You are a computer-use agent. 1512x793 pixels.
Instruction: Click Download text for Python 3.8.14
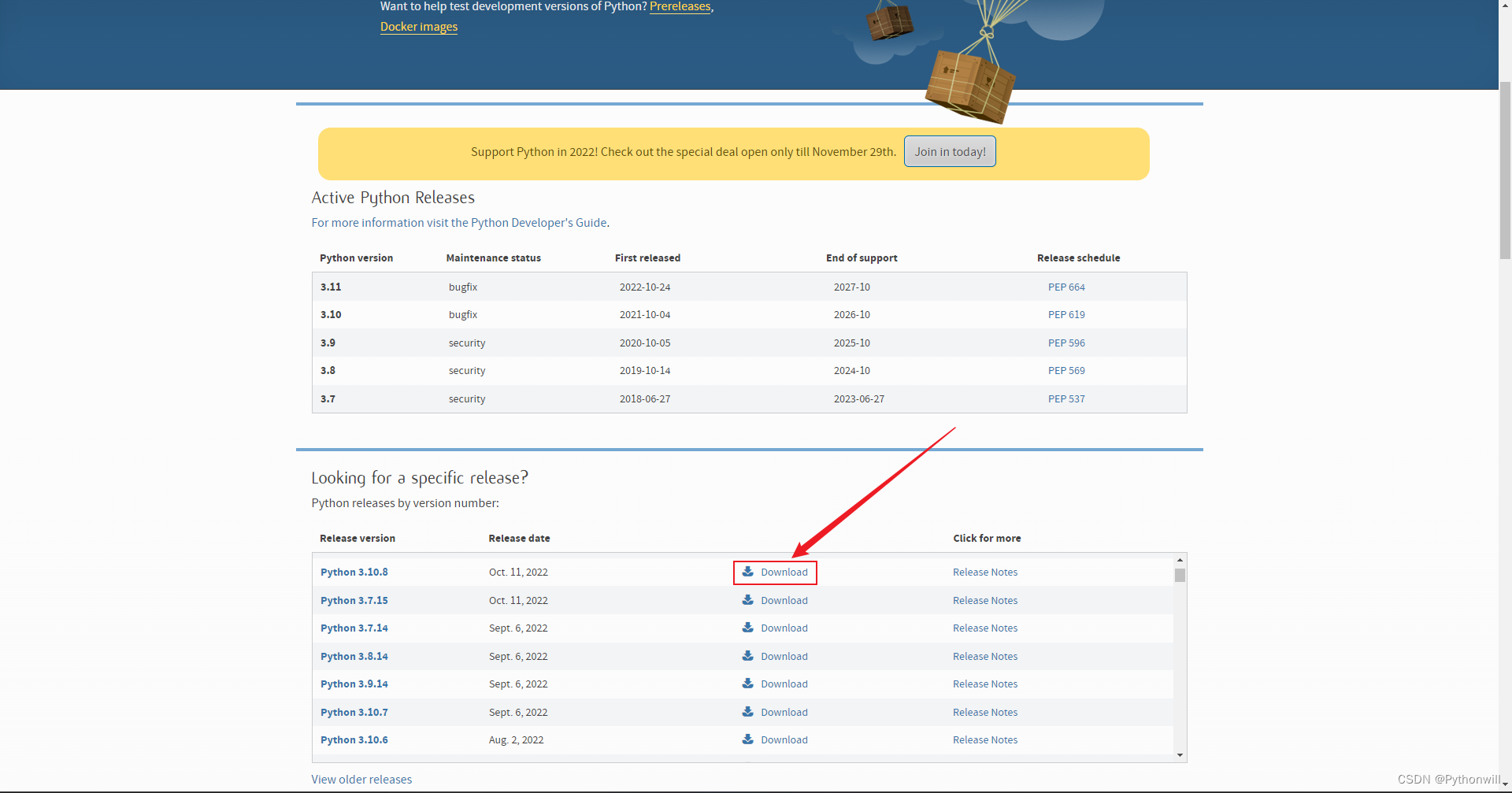[784, 657]
